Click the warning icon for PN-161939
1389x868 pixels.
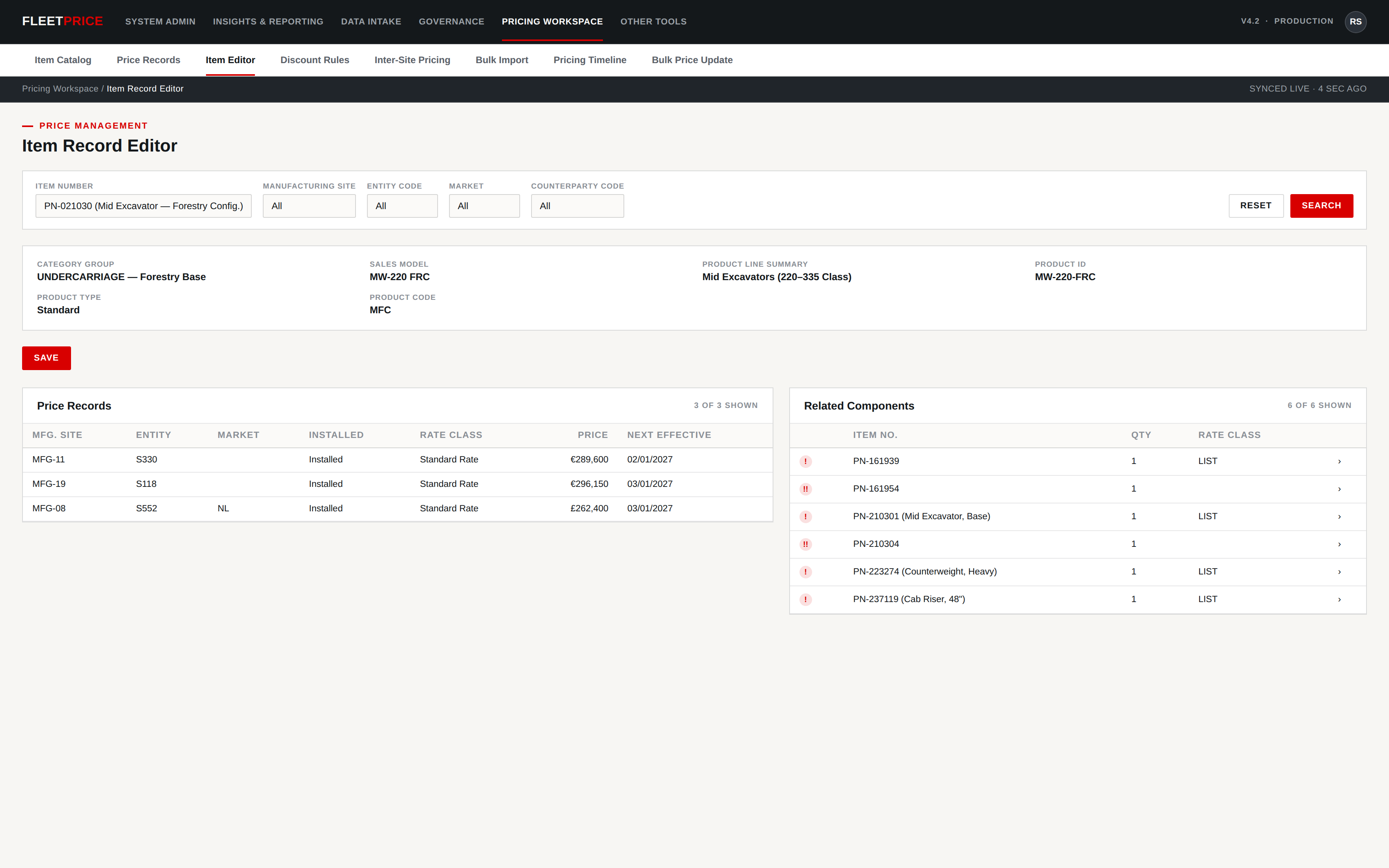[x=805, y=461]
